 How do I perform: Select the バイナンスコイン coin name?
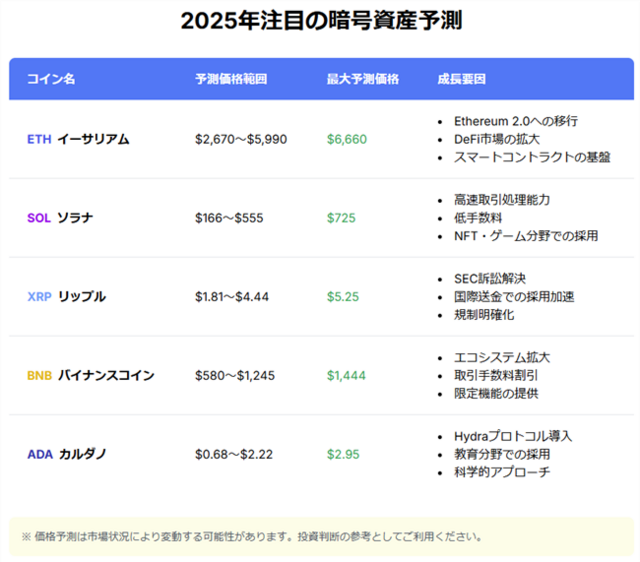(x=106, y=375)
